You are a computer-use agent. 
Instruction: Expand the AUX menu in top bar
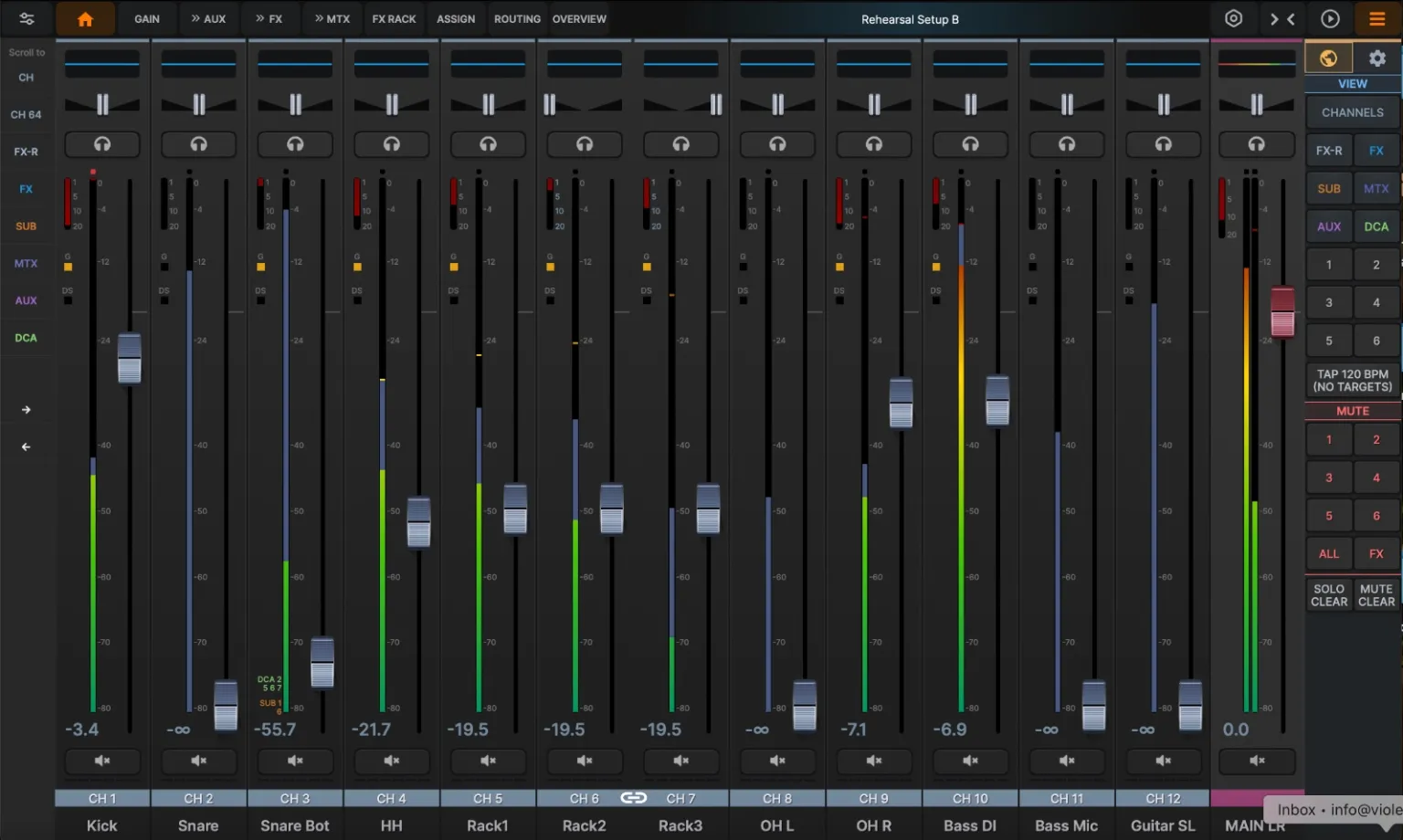tap(208, 19)
